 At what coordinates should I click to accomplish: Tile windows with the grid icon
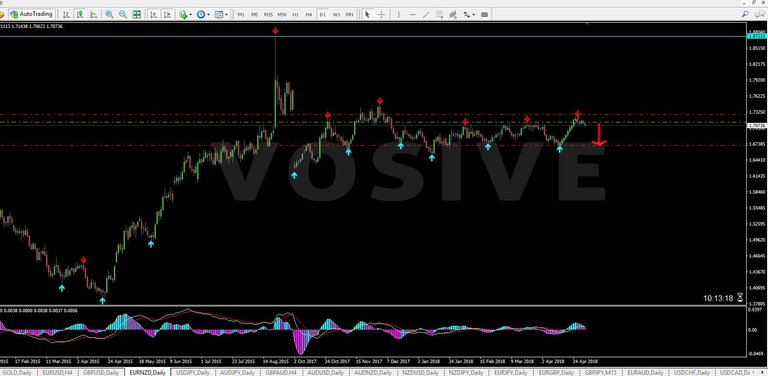[x=137, y=15]
